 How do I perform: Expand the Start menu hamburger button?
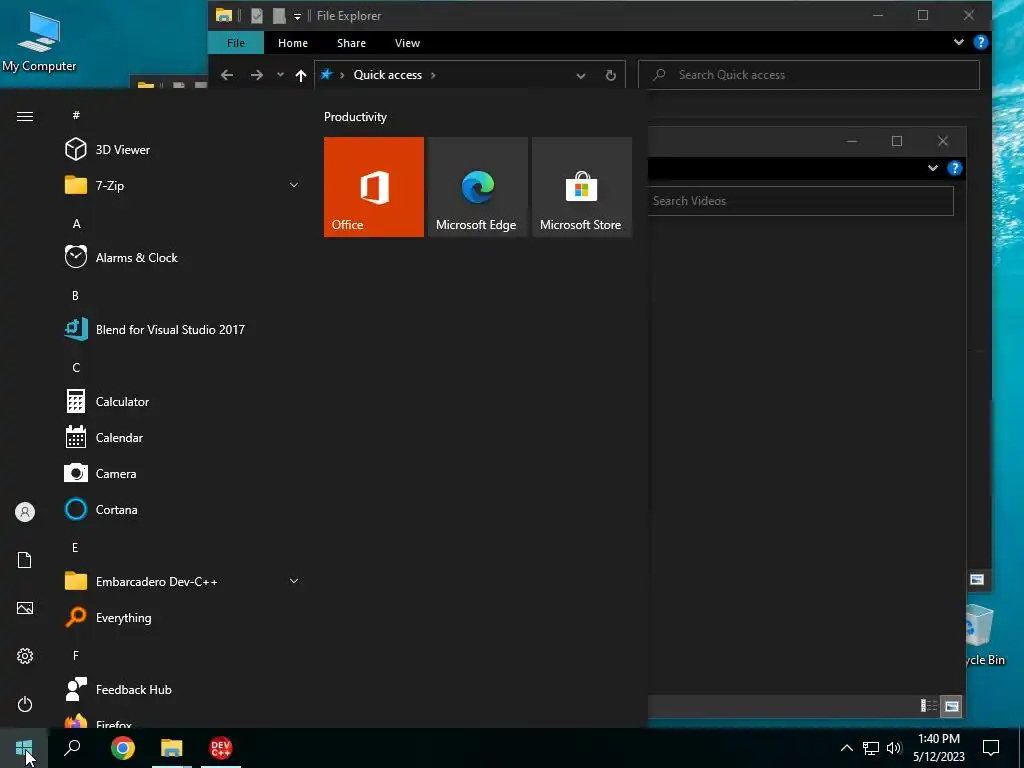(25, 116)
